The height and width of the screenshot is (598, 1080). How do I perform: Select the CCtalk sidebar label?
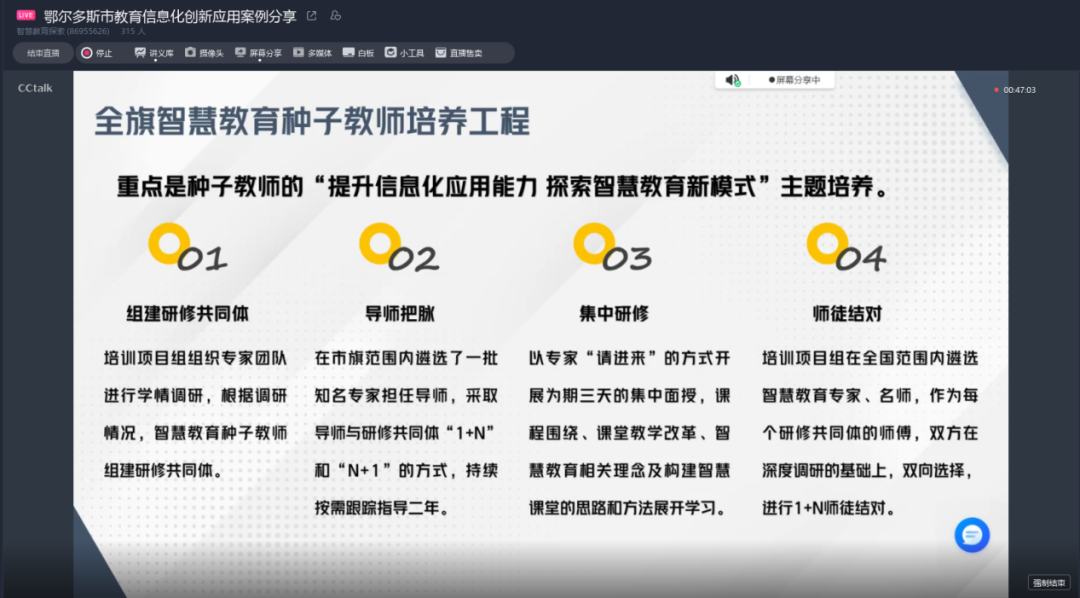(35, 88)
